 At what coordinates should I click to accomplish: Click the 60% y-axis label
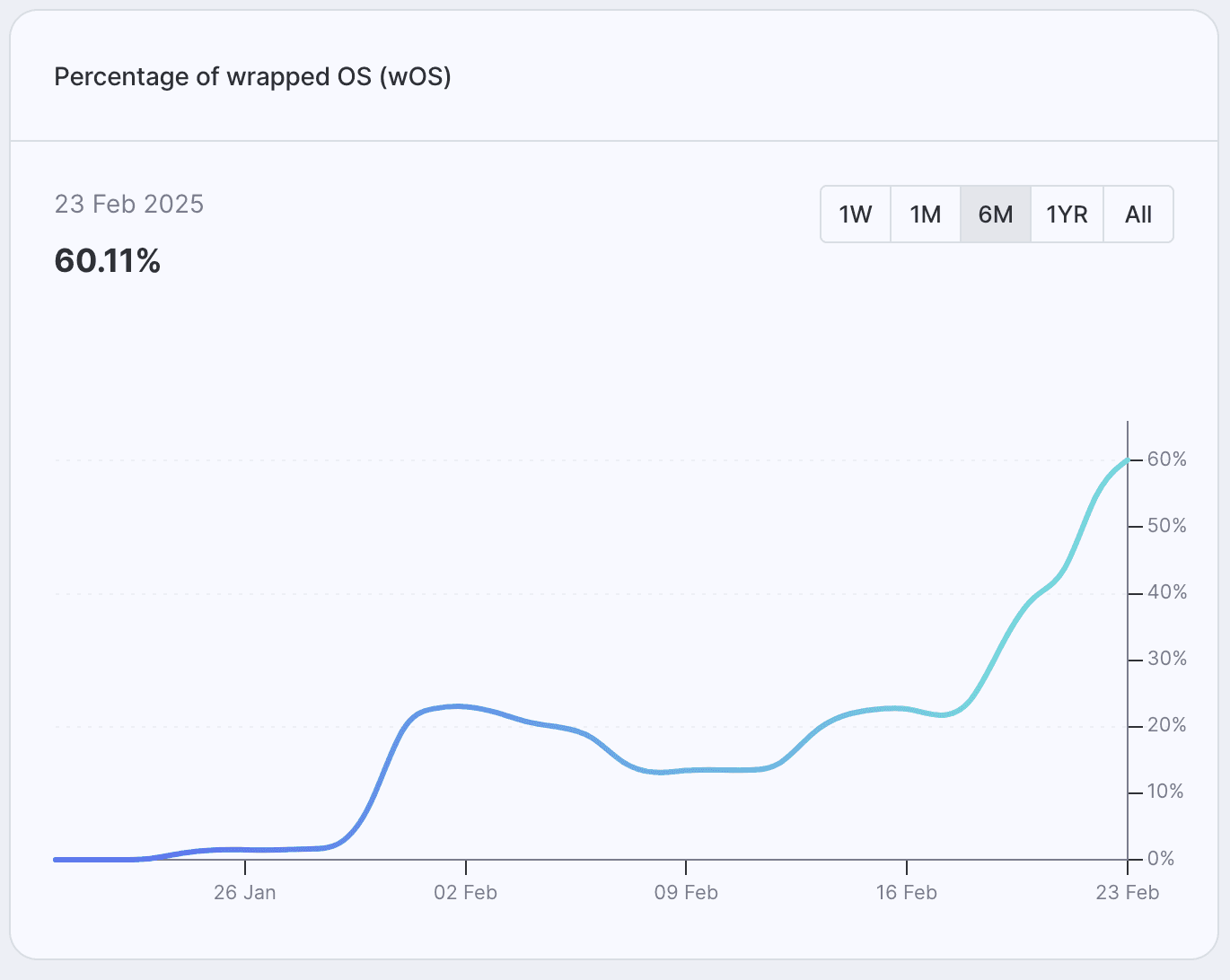pyautogui.click(x=1167, y=459)
